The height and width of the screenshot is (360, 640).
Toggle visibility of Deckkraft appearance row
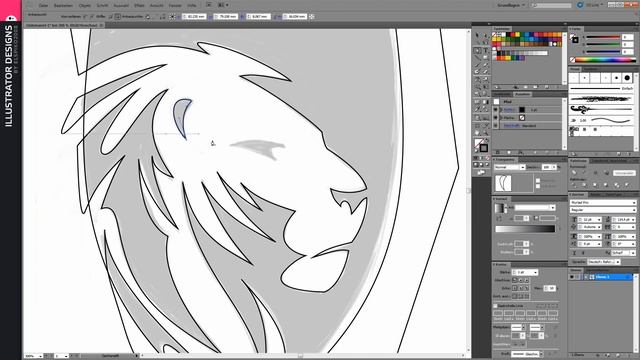[x=496, y=126]
